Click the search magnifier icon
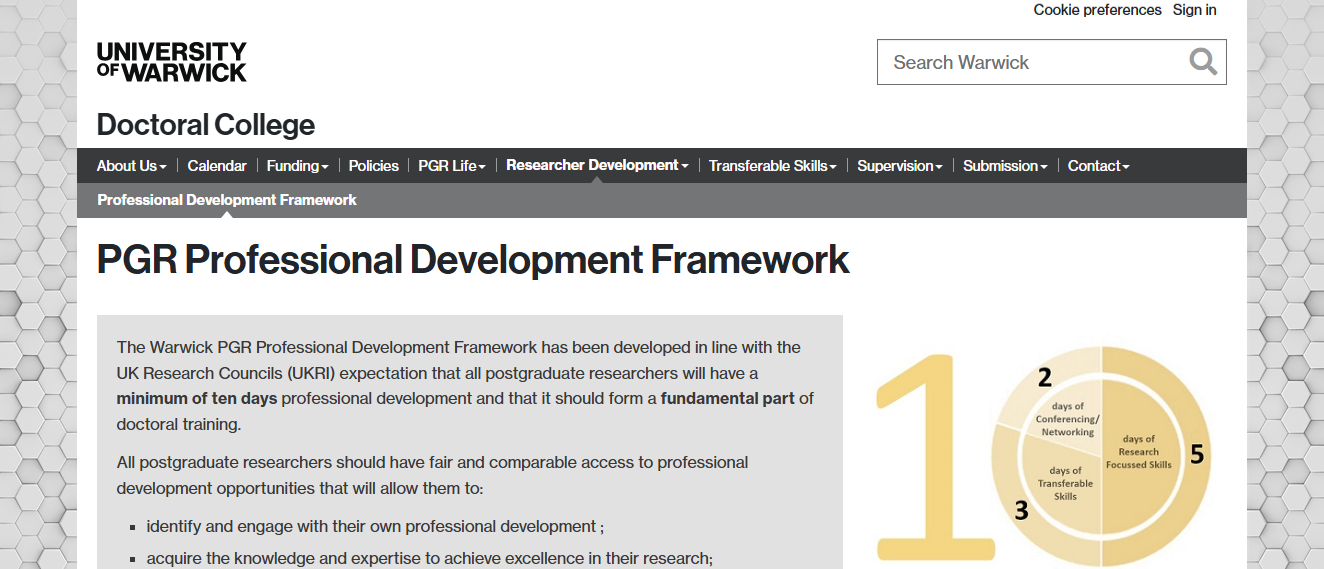The width and height of the screenshot is (1324, 569). pyautogui.click(x=1203, y=62)
